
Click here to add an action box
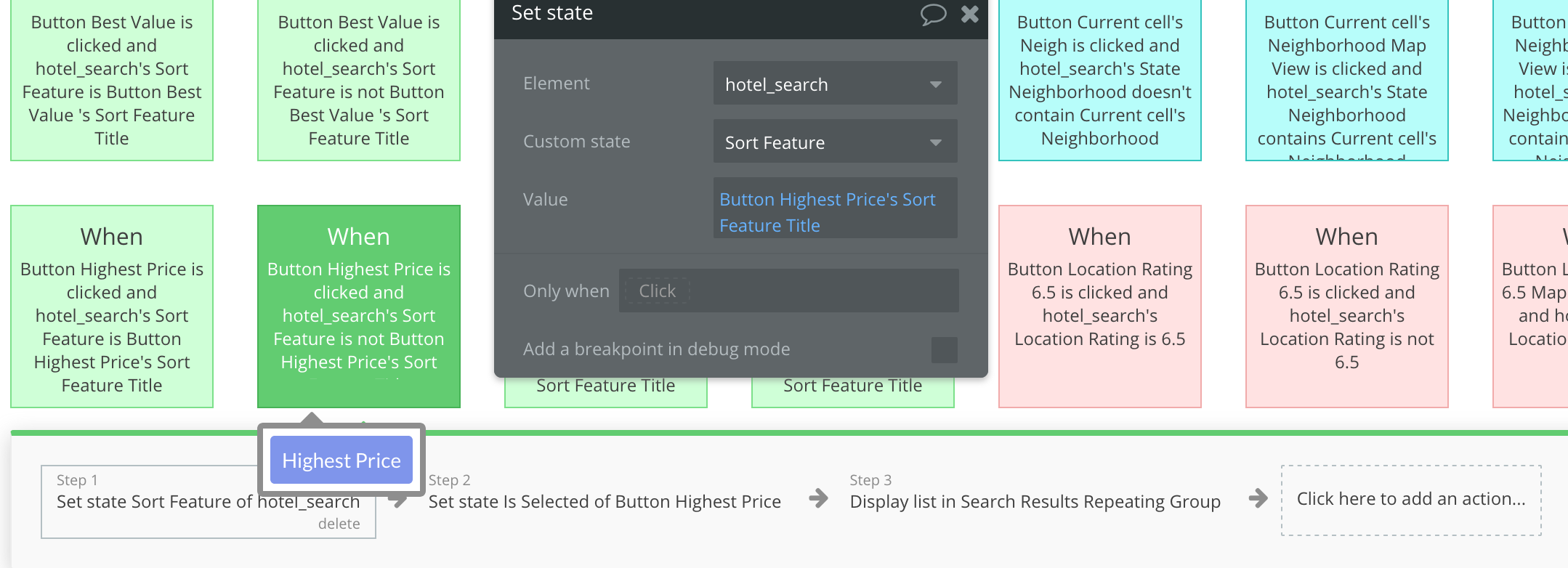pos(1410,500)
